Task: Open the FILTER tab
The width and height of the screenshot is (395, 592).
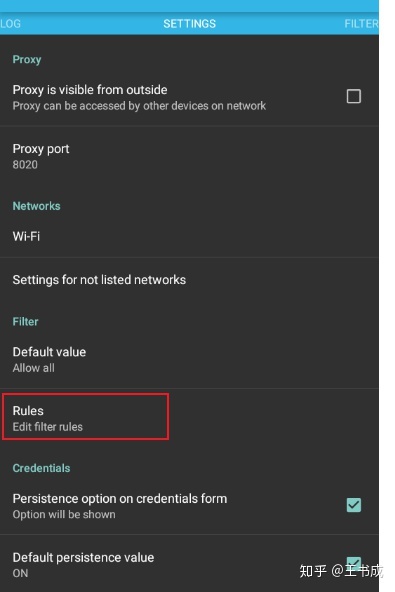Action: [361, 23]
